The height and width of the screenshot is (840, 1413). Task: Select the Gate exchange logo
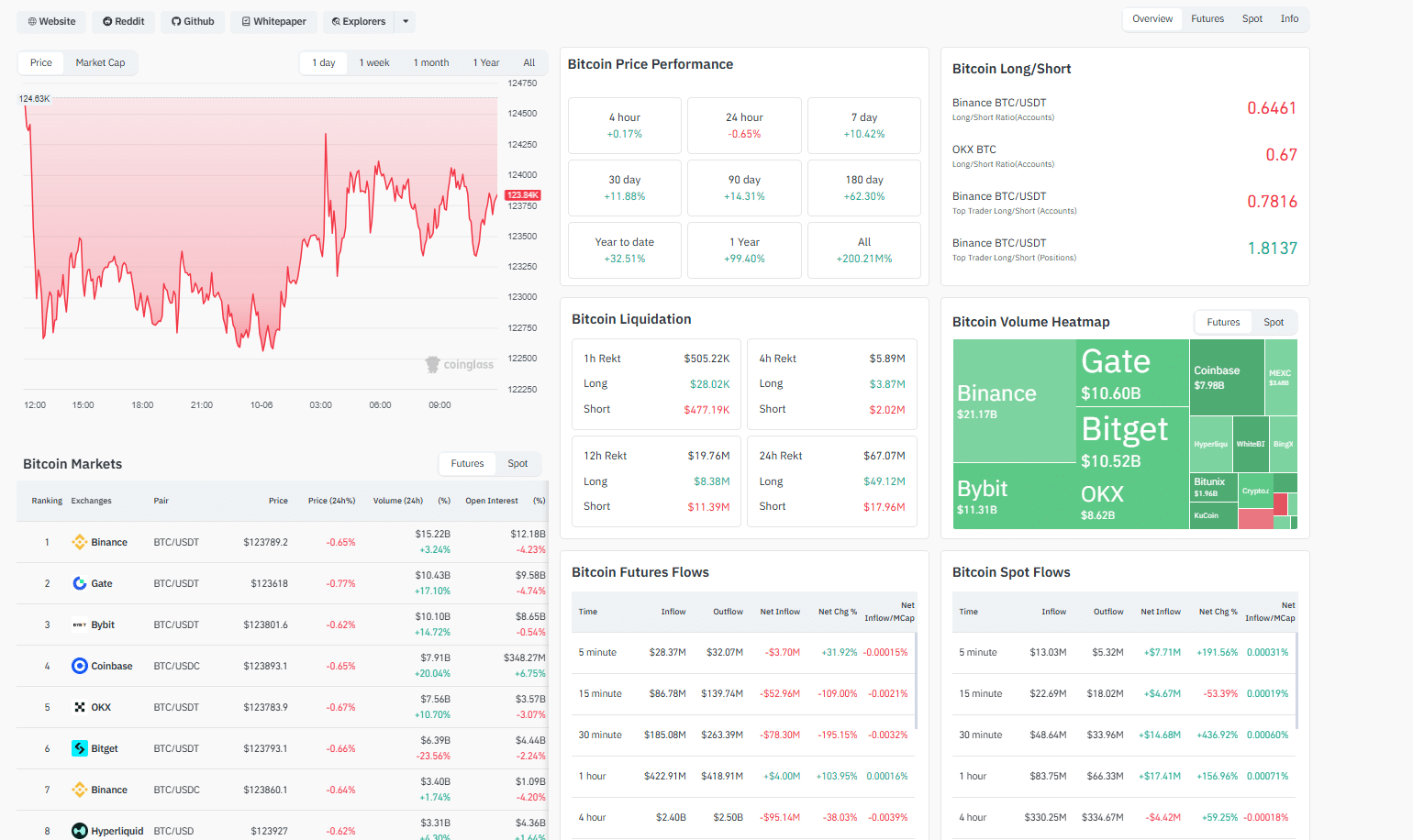click(82, 583)
